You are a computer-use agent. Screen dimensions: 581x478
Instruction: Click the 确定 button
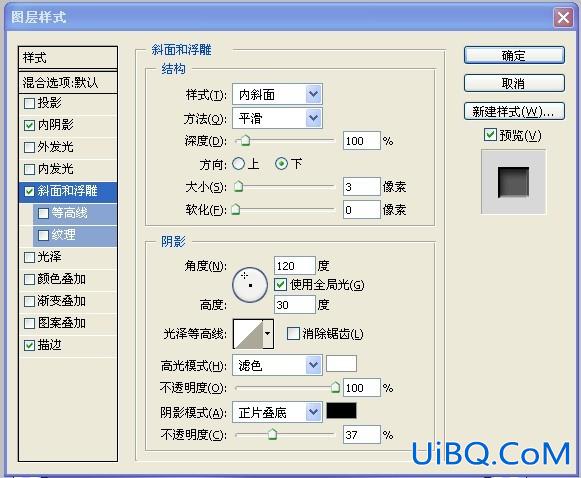point(514,55)
